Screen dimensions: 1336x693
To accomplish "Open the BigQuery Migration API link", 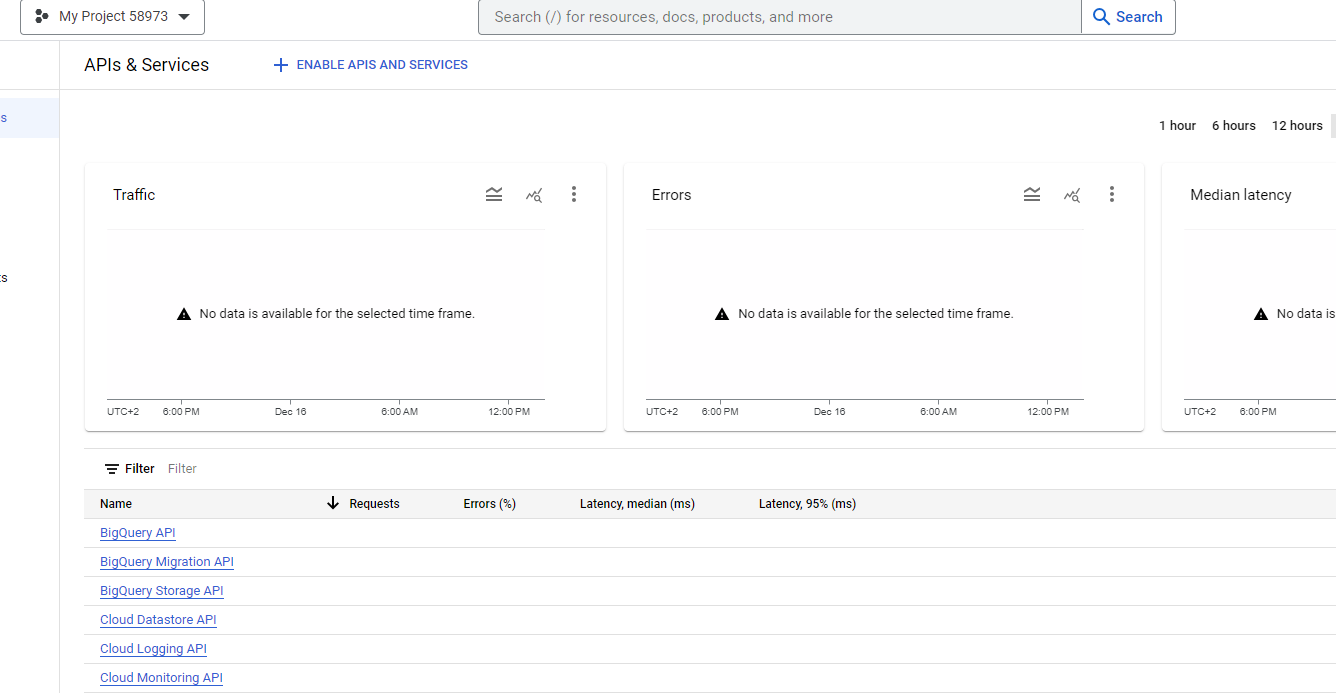I will pos(167,562).
